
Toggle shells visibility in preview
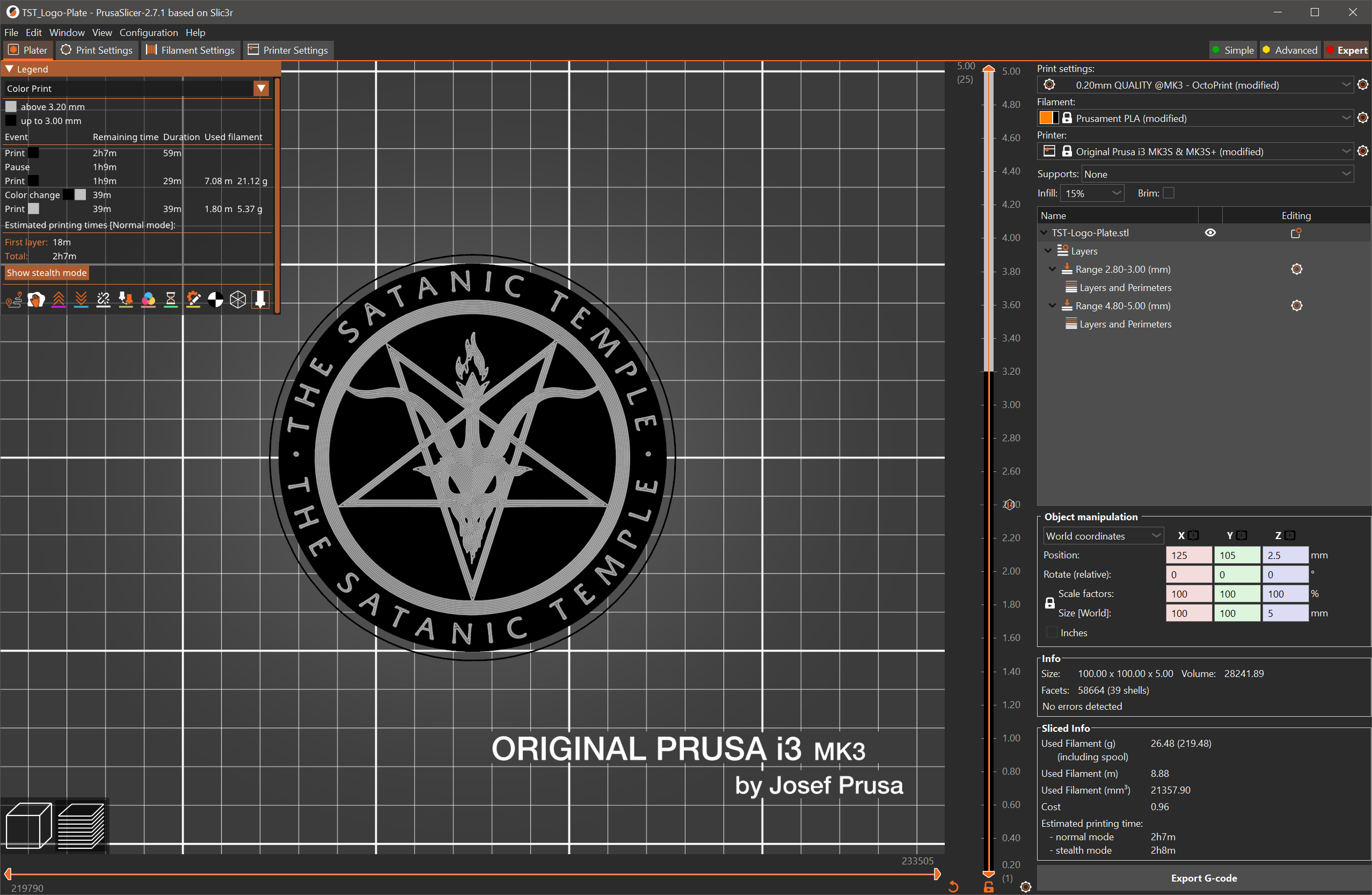237,299
